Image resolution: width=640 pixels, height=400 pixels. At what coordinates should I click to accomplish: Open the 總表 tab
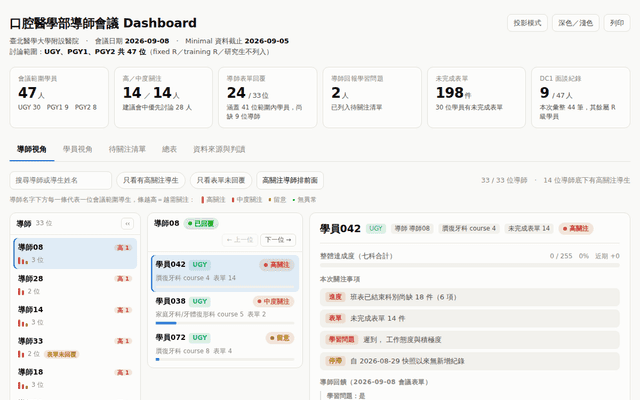click(x=169, y=149)
